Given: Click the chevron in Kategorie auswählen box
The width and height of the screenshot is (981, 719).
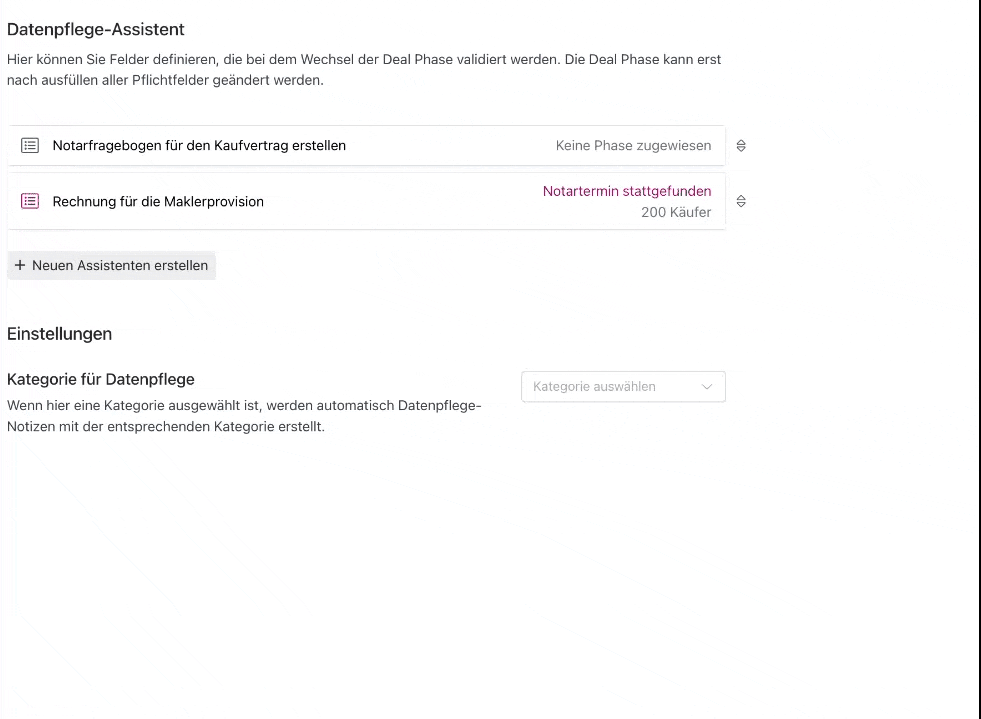Looking at the screenshot, I should (707, 387).
